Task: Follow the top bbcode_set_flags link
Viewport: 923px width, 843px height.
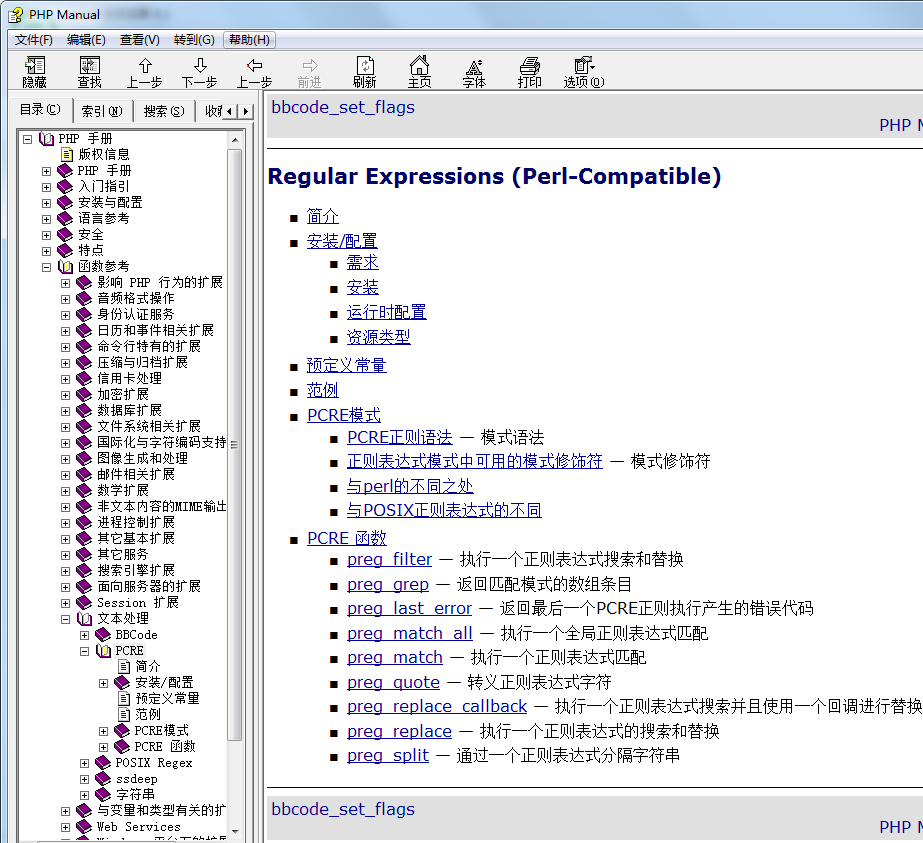Action: click(x=343, y=107)
